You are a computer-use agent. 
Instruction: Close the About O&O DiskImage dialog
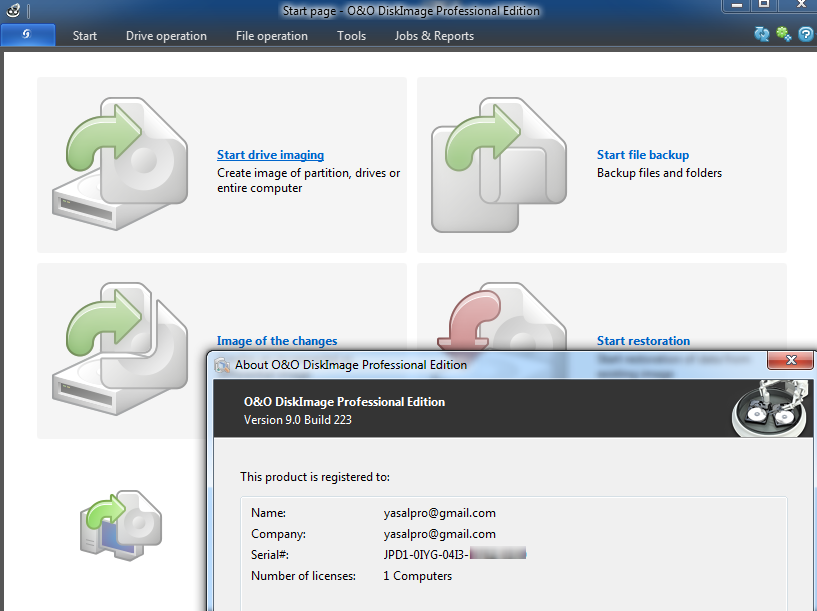click(791, 361)
